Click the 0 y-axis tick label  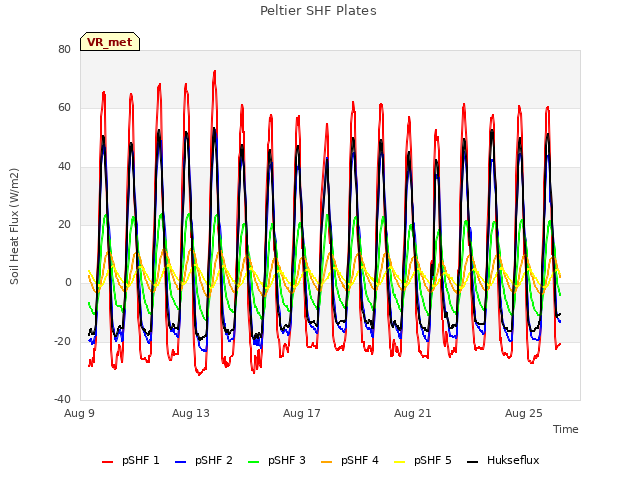(68, 283)
